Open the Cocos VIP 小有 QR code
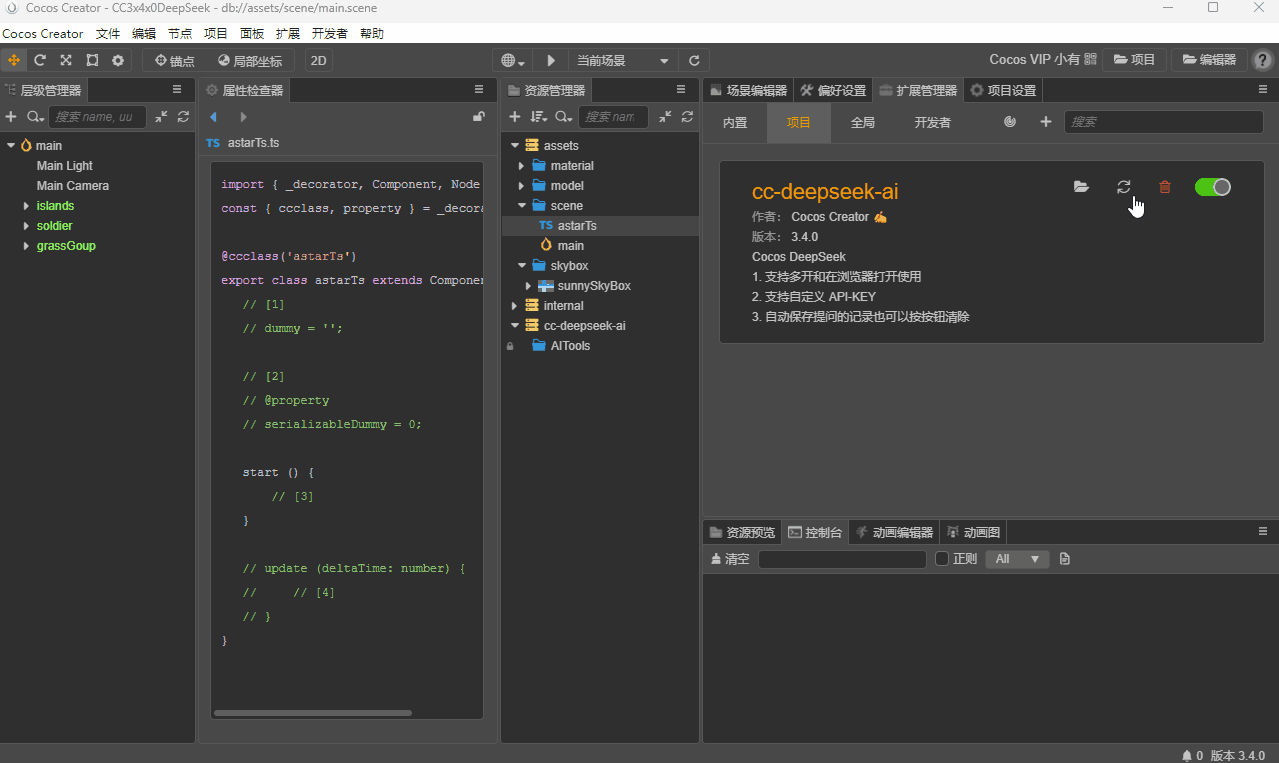Screen dimensions: 1279x763 point(1090,60)
